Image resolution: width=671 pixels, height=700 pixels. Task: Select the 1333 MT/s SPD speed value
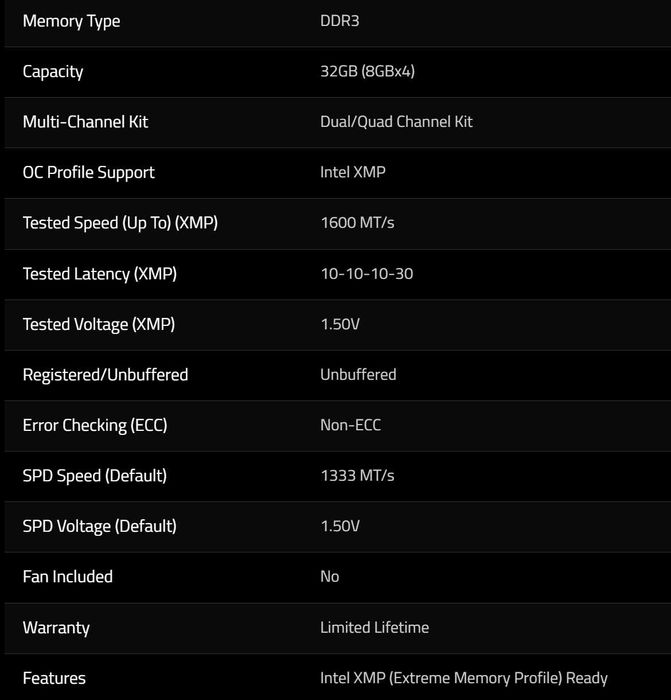pos(357,475)
